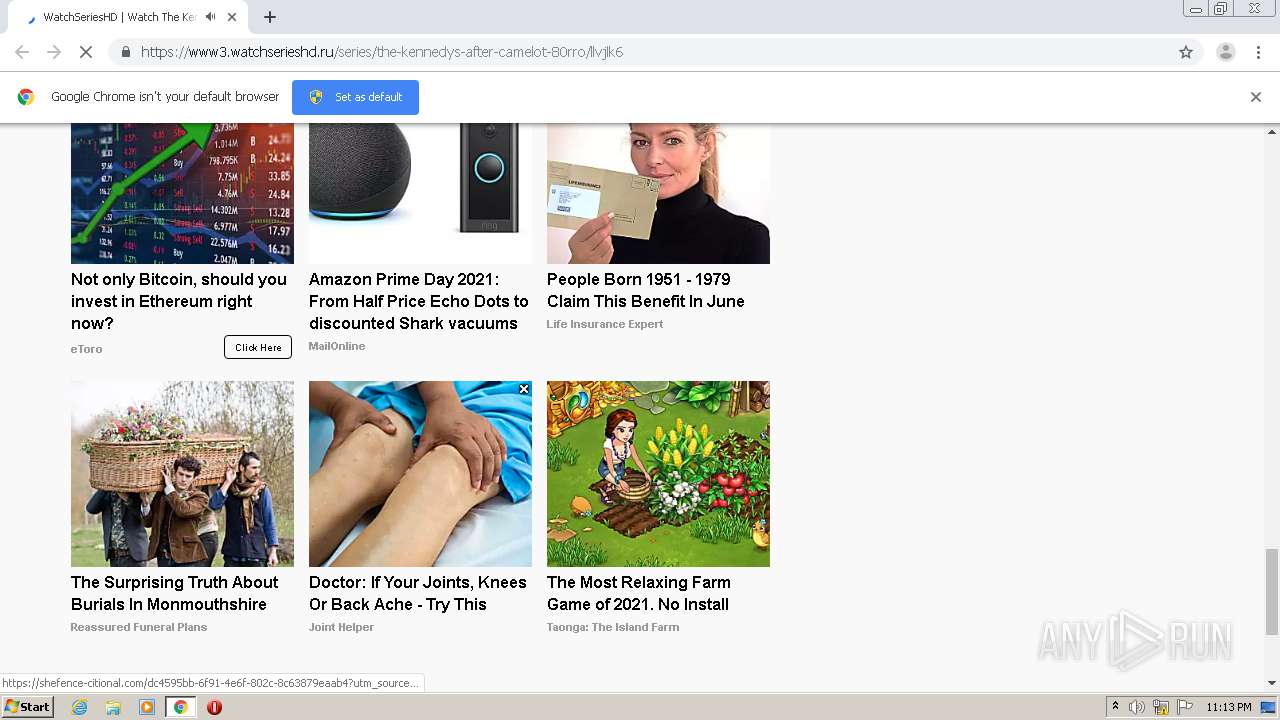Bookmark this page with star icon

(x=1186, y=52)
